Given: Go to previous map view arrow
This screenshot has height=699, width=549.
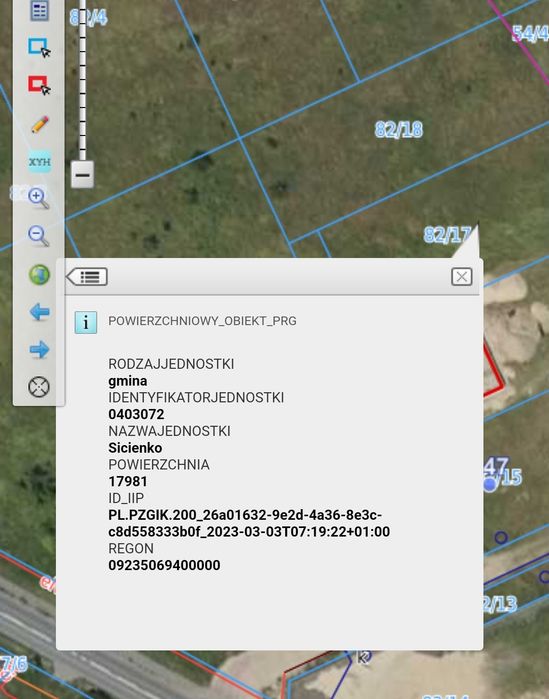Looking at the screenshot, I should pos(40,312).
